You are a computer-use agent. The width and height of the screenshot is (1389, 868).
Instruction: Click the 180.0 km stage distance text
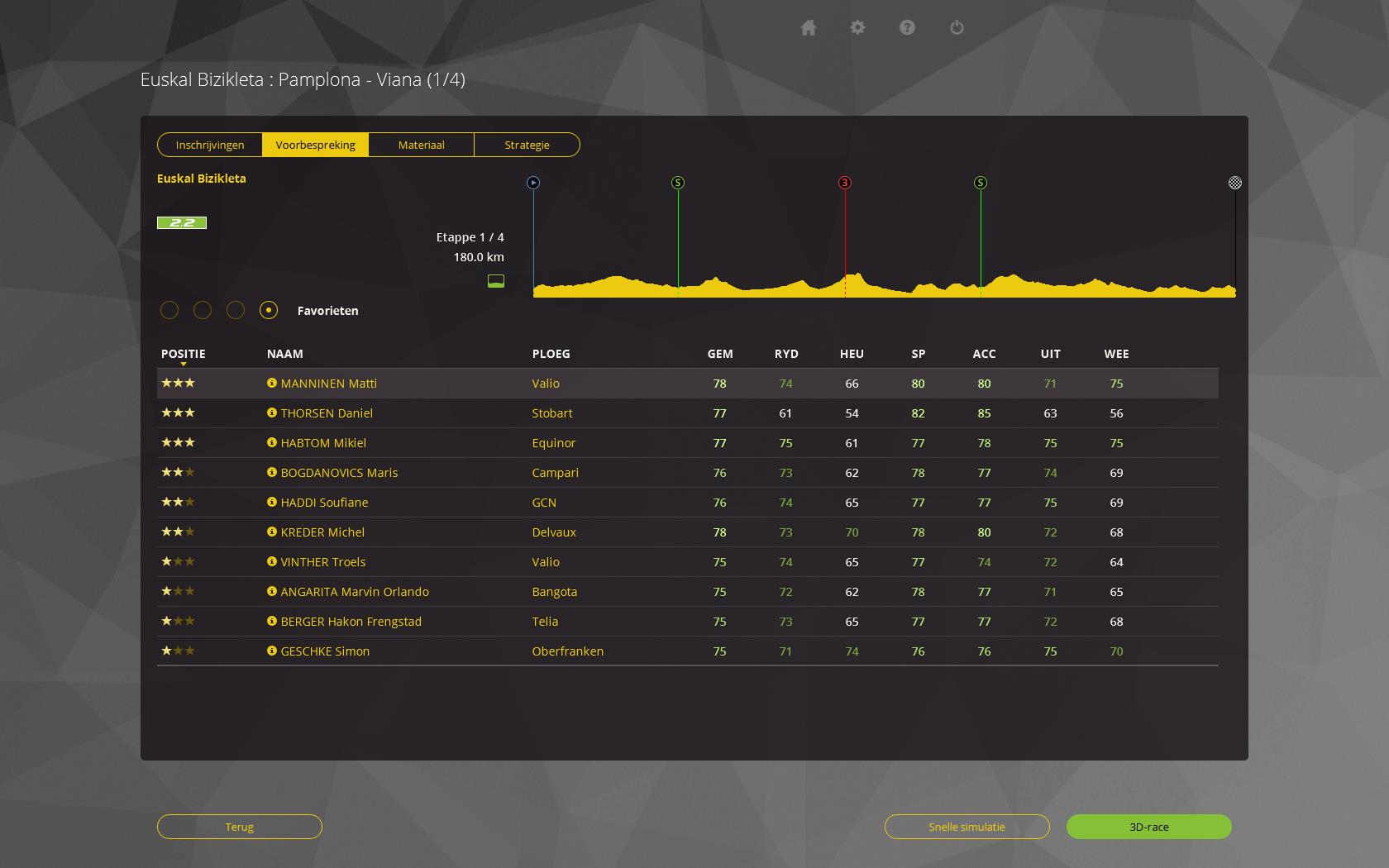point(479,257)
